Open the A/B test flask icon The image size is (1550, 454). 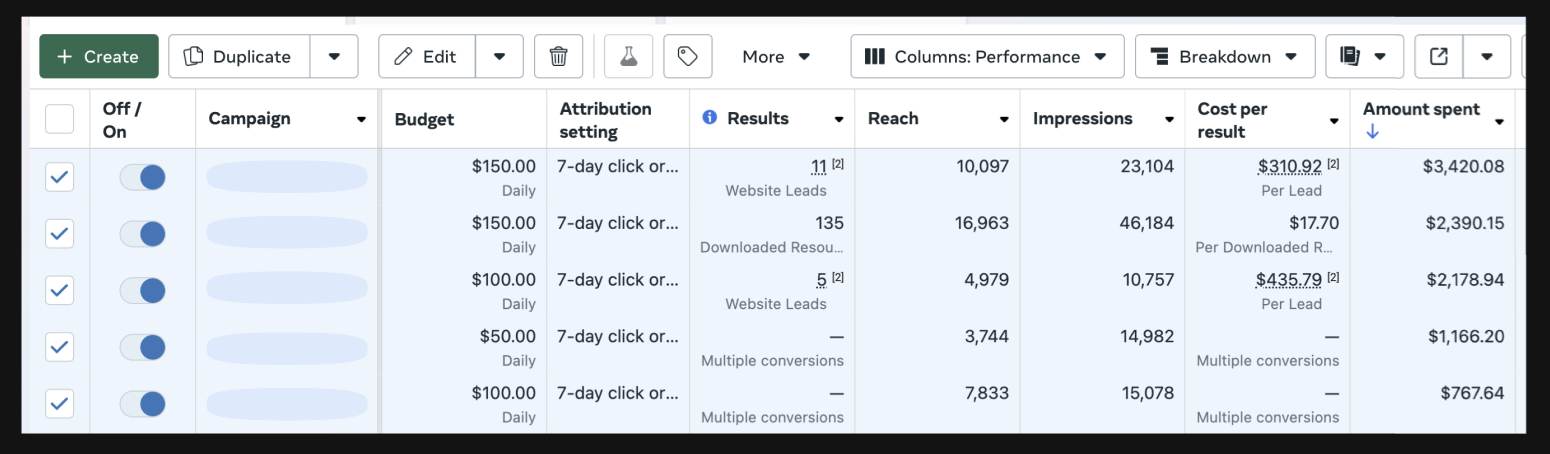coord(628,57)
